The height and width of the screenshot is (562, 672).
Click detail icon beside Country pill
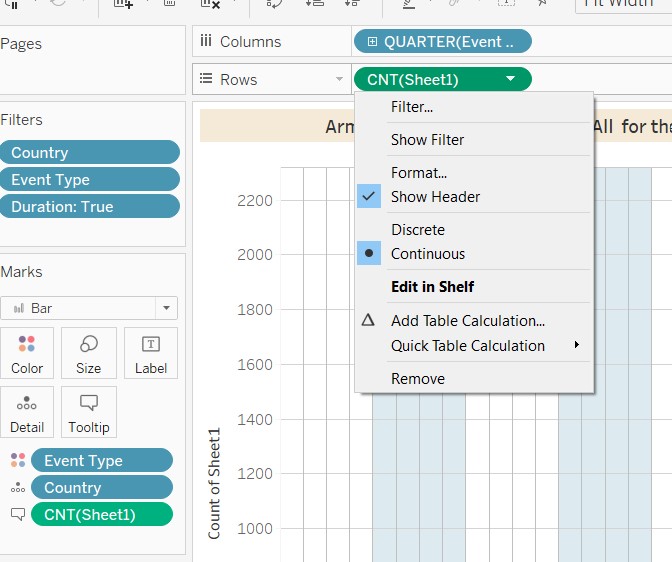(x=16, y=488)
